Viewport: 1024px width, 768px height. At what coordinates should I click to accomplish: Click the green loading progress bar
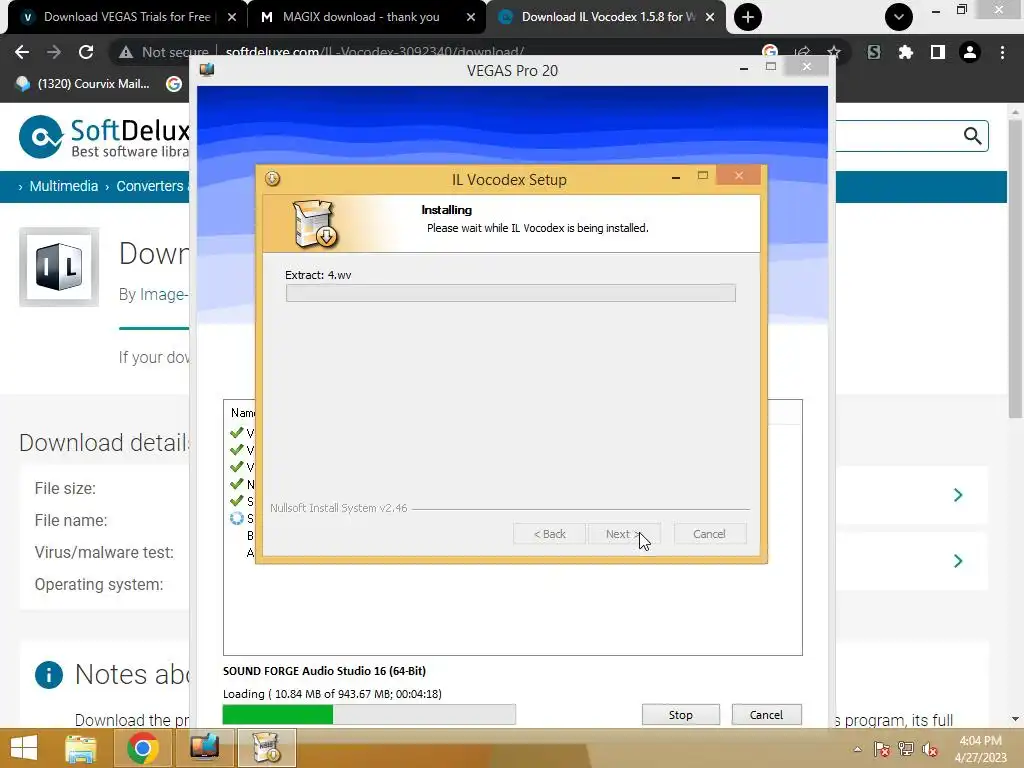[369, 714]
